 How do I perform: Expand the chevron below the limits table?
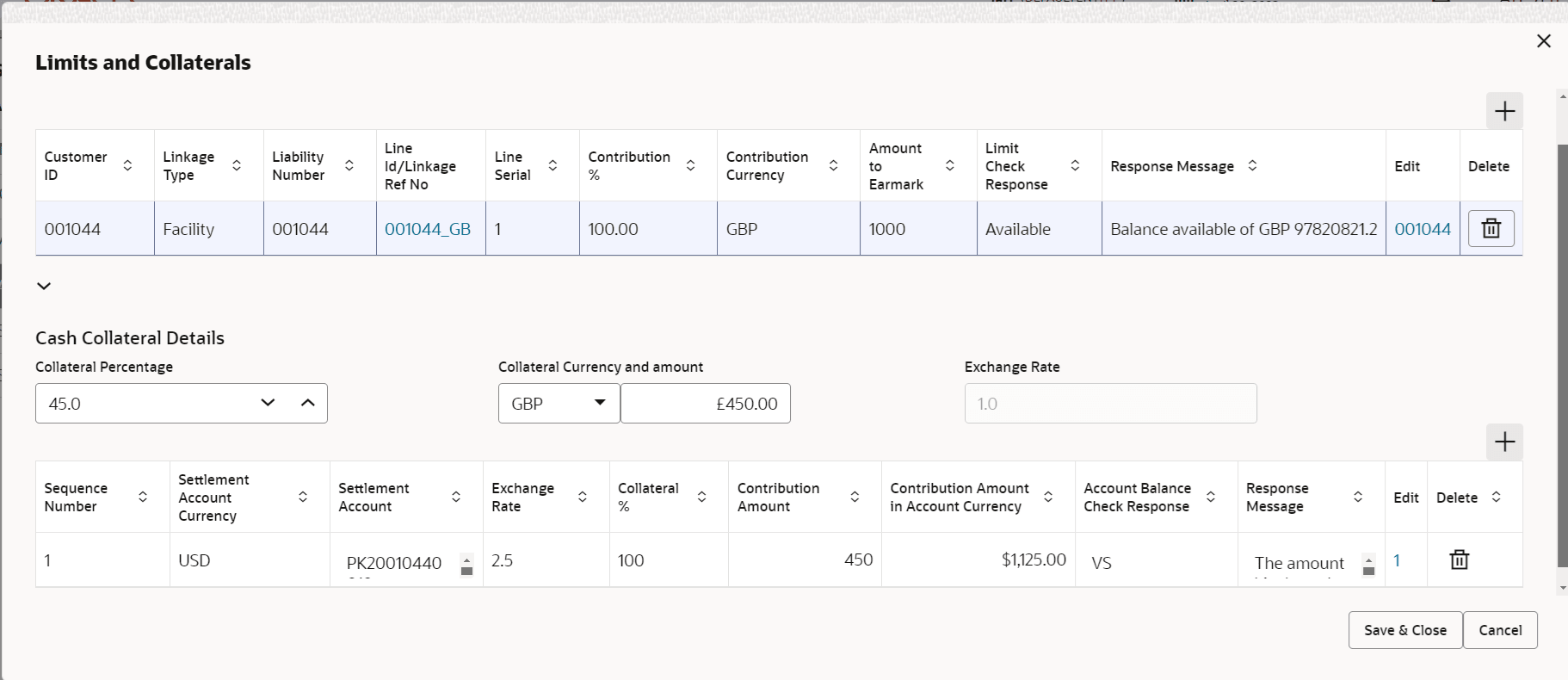(x=44, y=286)
